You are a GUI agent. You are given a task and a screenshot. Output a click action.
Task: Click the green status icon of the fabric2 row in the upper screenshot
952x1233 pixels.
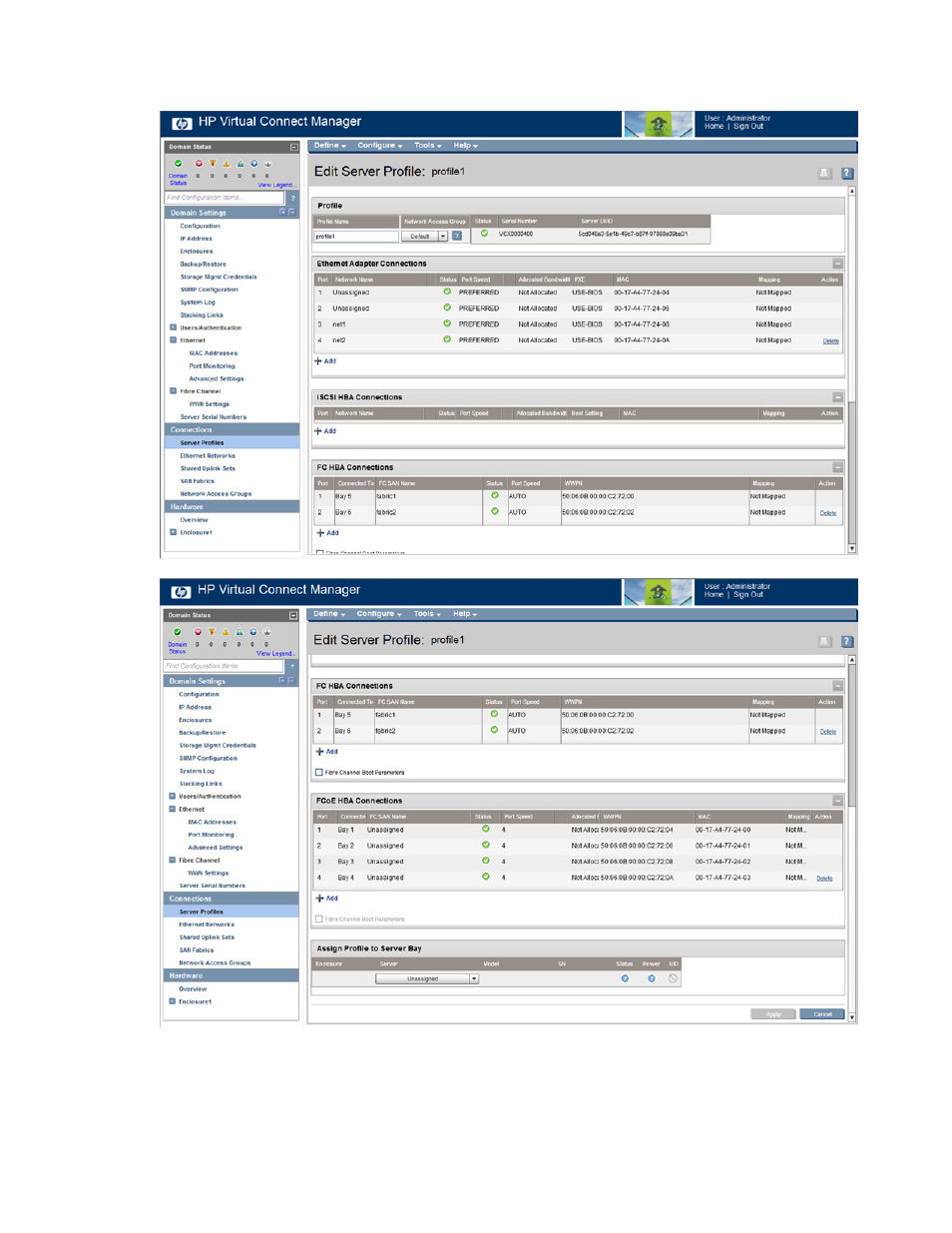pos(495,511)
